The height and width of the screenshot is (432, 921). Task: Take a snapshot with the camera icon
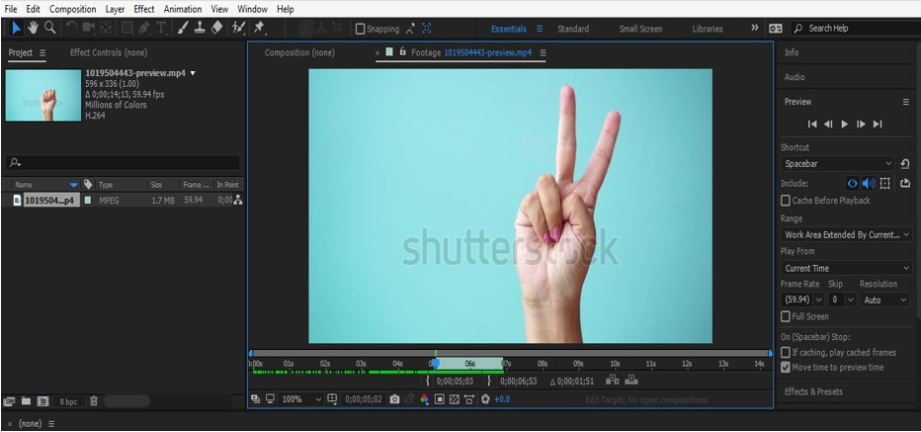[395, 399]
